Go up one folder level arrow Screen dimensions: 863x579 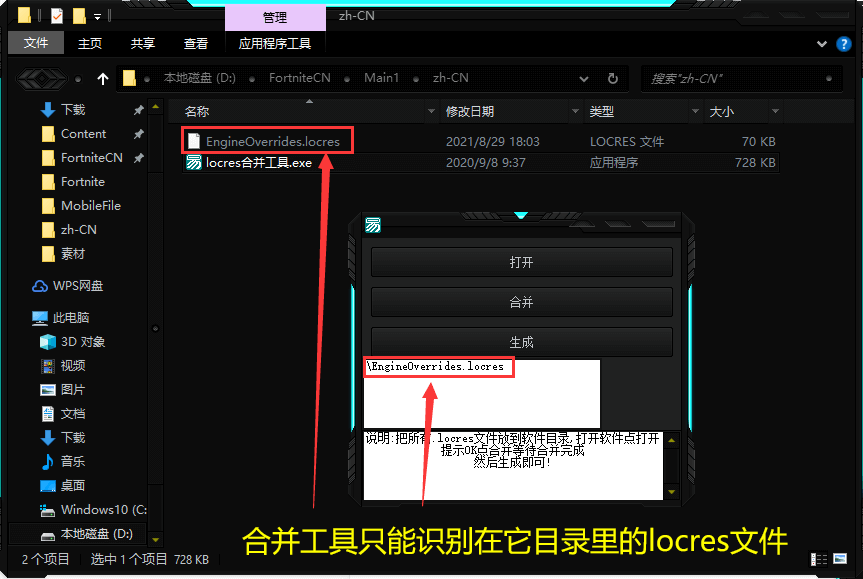pyautogui.click(x=103, y=79)
